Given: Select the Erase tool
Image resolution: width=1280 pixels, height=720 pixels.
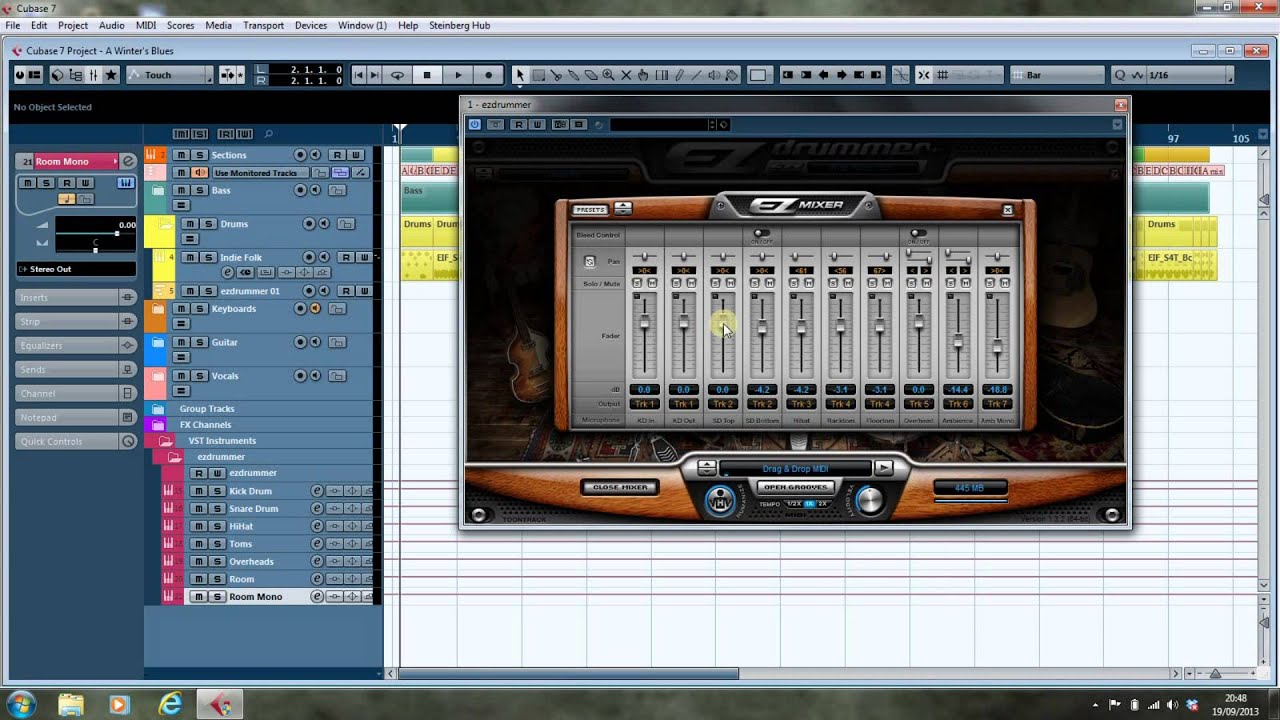Looking at the screenshot, I should [x=591, y=75].
